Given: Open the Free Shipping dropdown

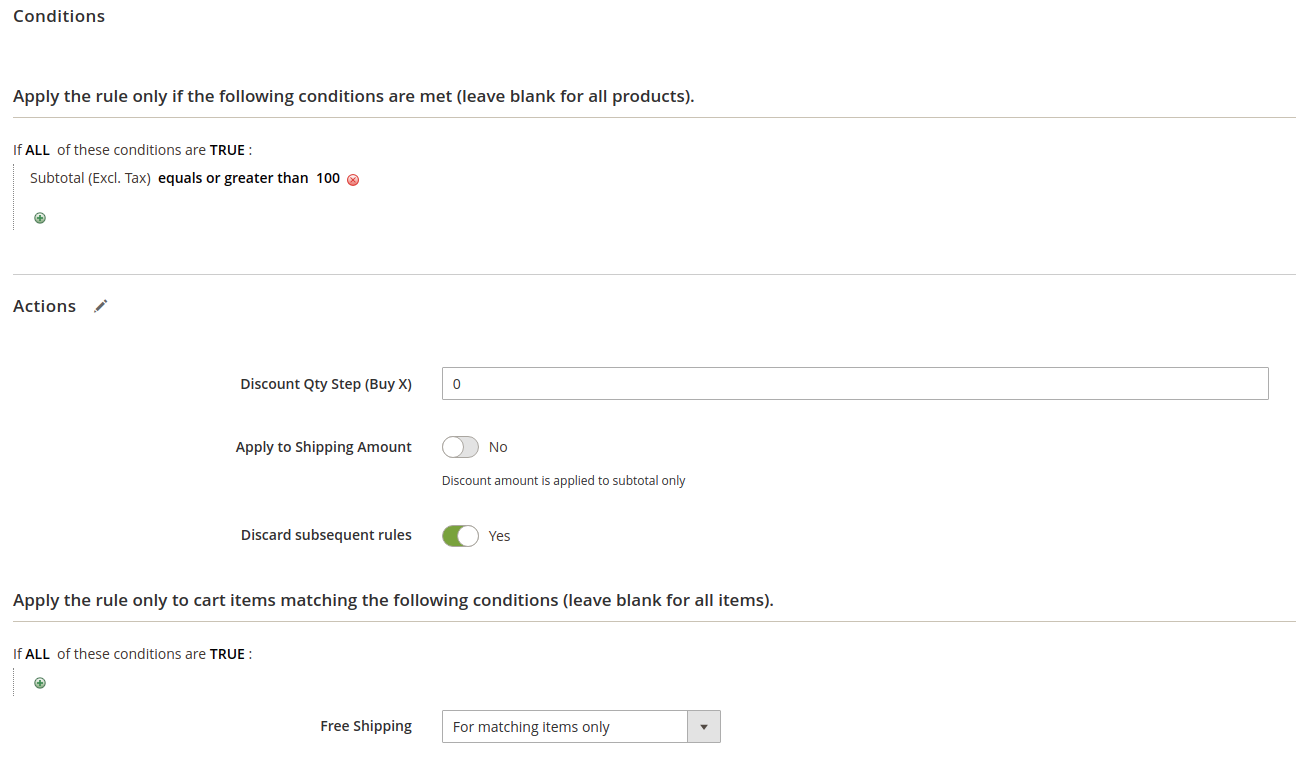Looking at the screenshot, I should click(704, 726).
